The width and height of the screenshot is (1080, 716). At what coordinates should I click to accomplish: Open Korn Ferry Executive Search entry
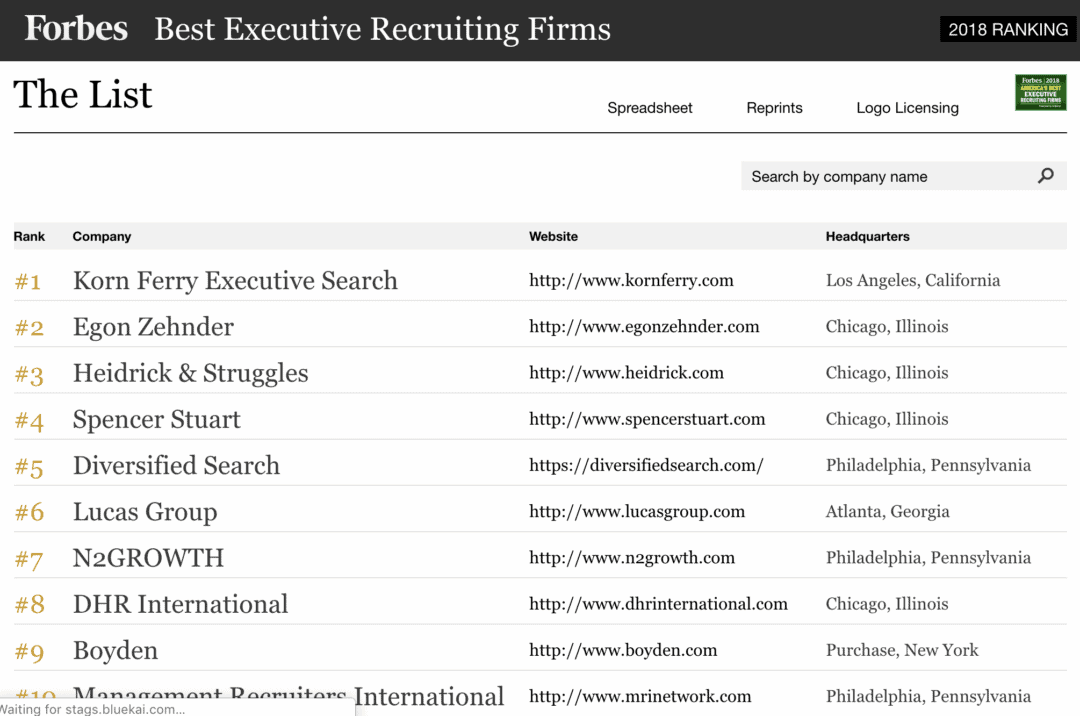pos(235,280)
